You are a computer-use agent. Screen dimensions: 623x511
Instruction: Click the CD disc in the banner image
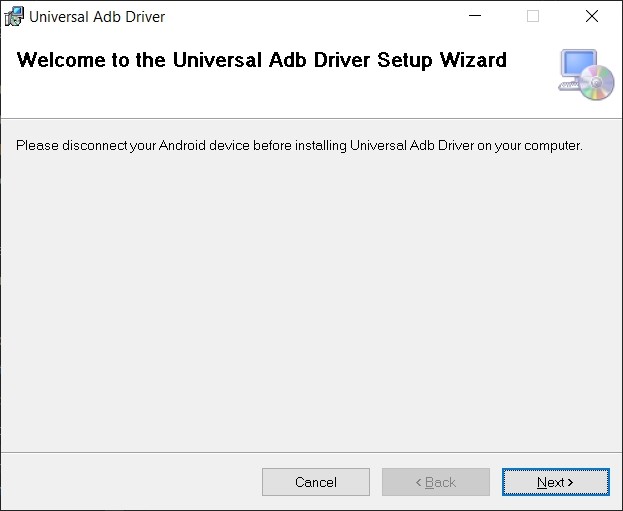[597, 82]
